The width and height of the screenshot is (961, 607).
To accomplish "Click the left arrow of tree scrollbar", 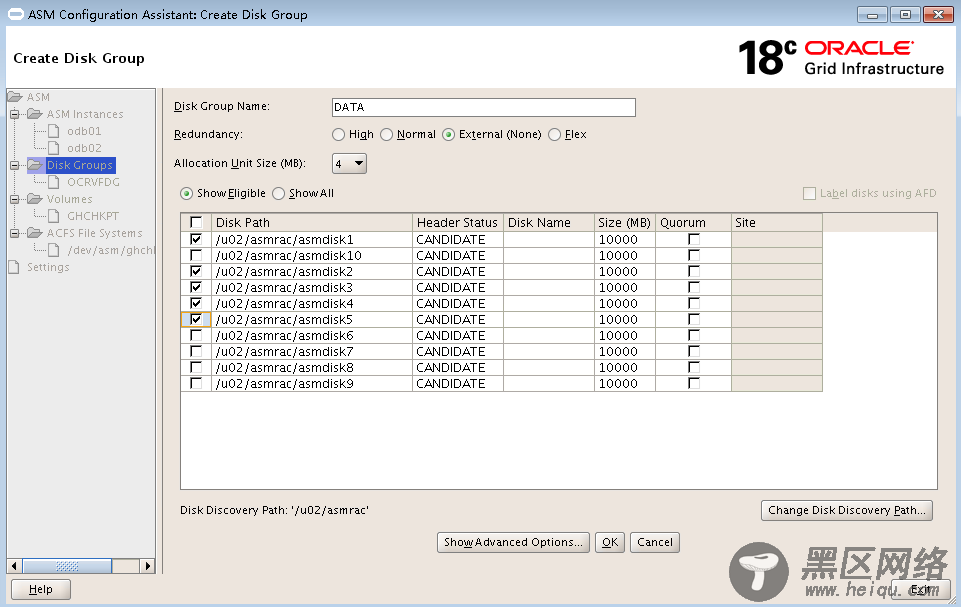I will click(x=15, y=566).
